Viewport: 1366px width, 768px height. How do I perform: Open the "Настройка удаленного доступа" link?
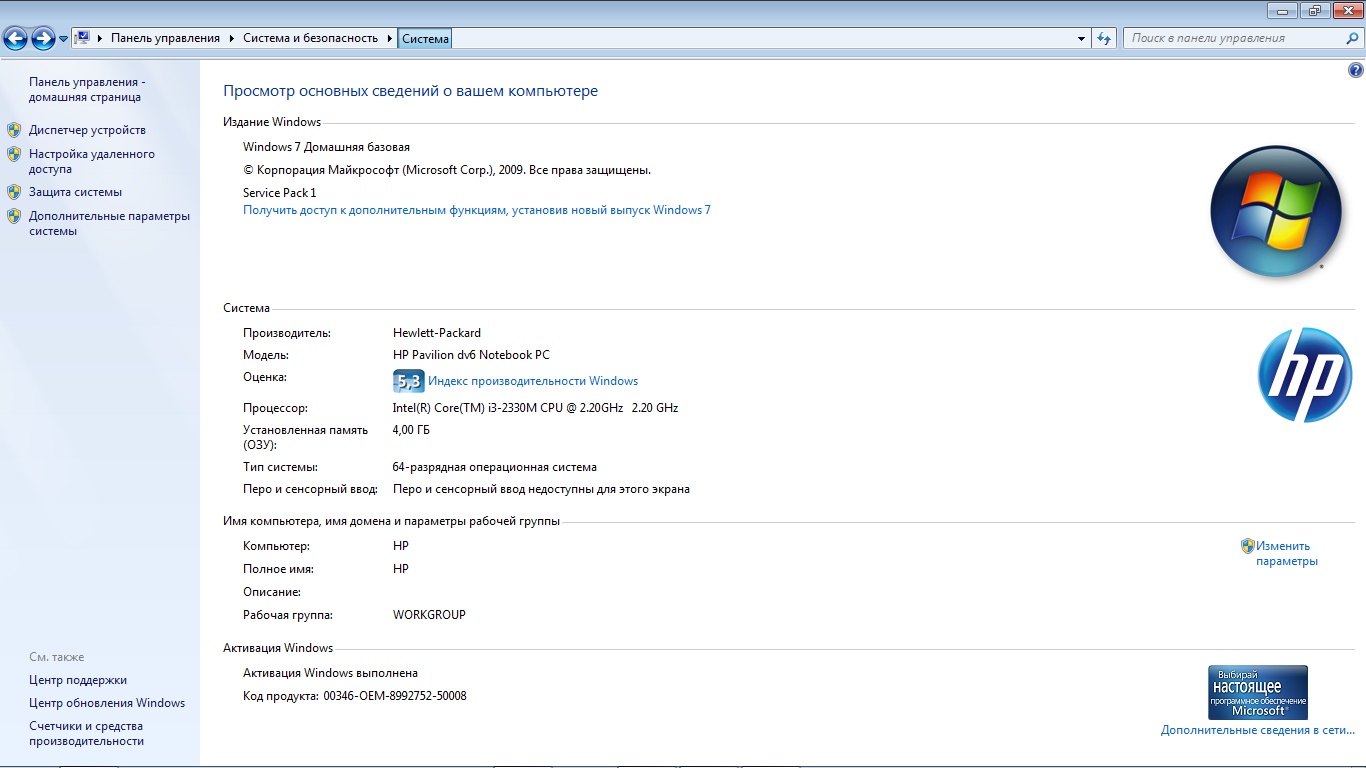pyautogui.click(x=92, y=162)
